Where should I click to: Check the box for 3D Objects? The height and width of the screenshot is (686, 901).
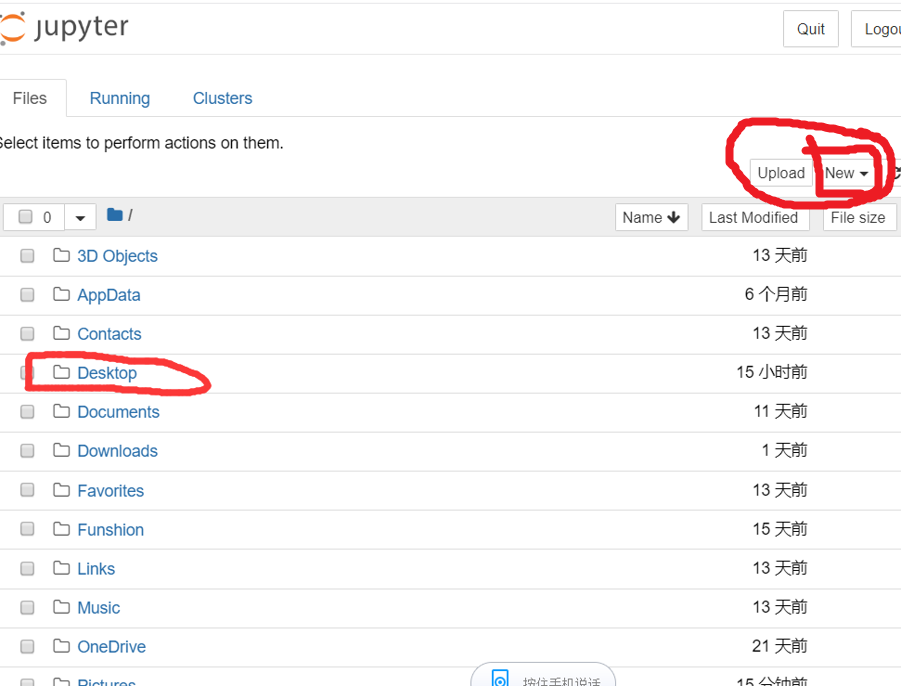27,256
